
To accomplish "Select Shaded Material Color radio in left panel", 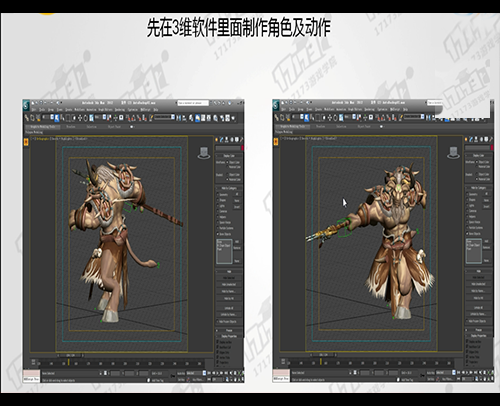I will click(x=227, y=179).
